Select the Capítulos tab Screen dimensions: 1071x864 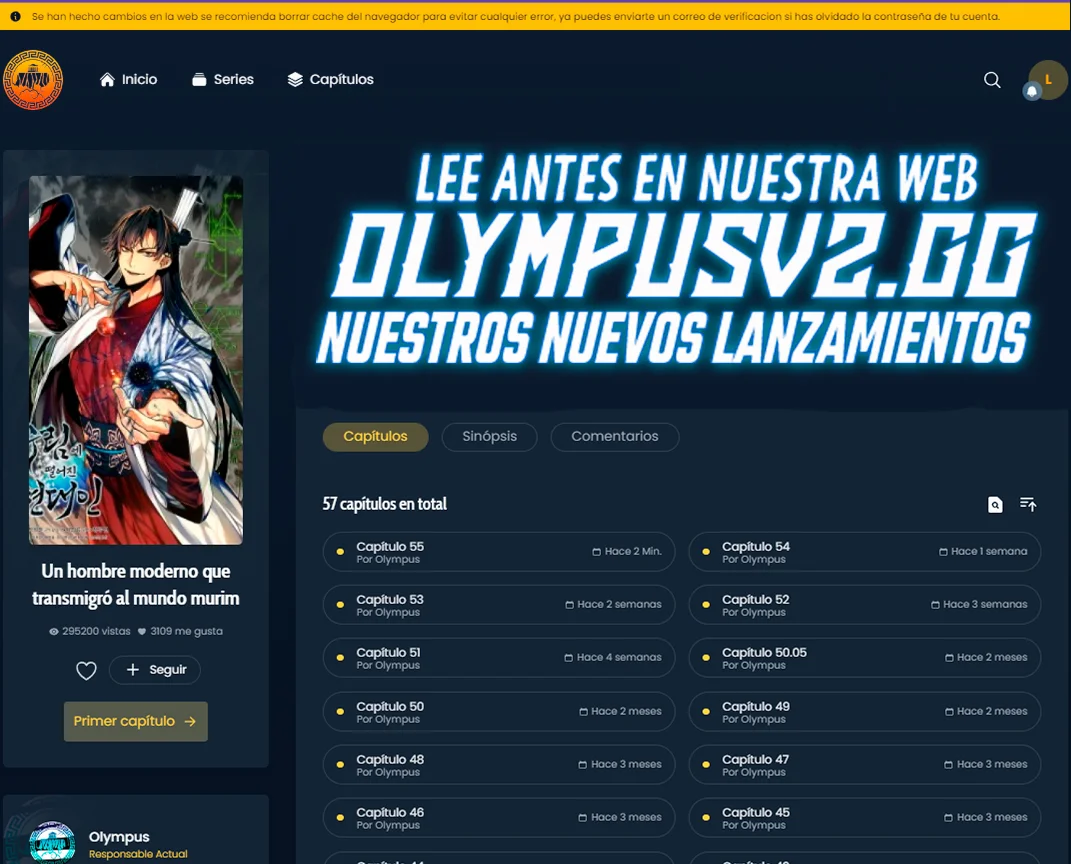pyautogui.click(x=375, y=437)
